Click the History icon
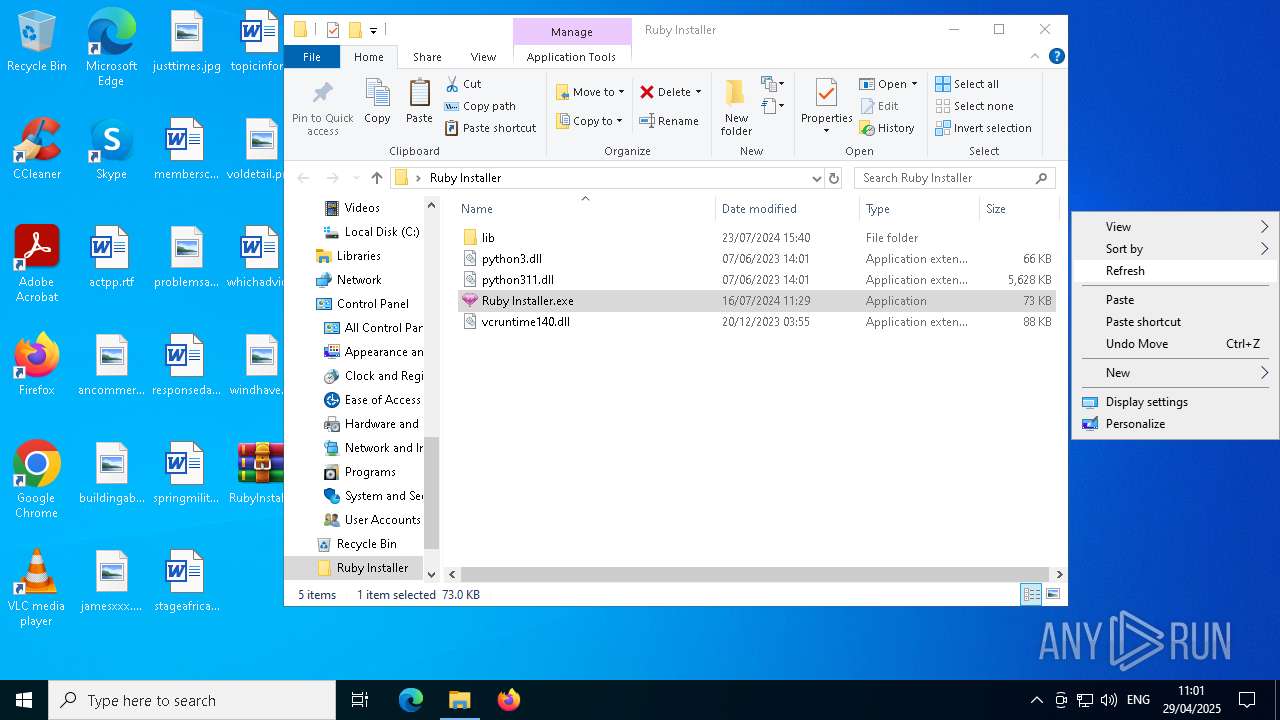1280x720 pixels. pyautogui.click(x=866, y=128)
